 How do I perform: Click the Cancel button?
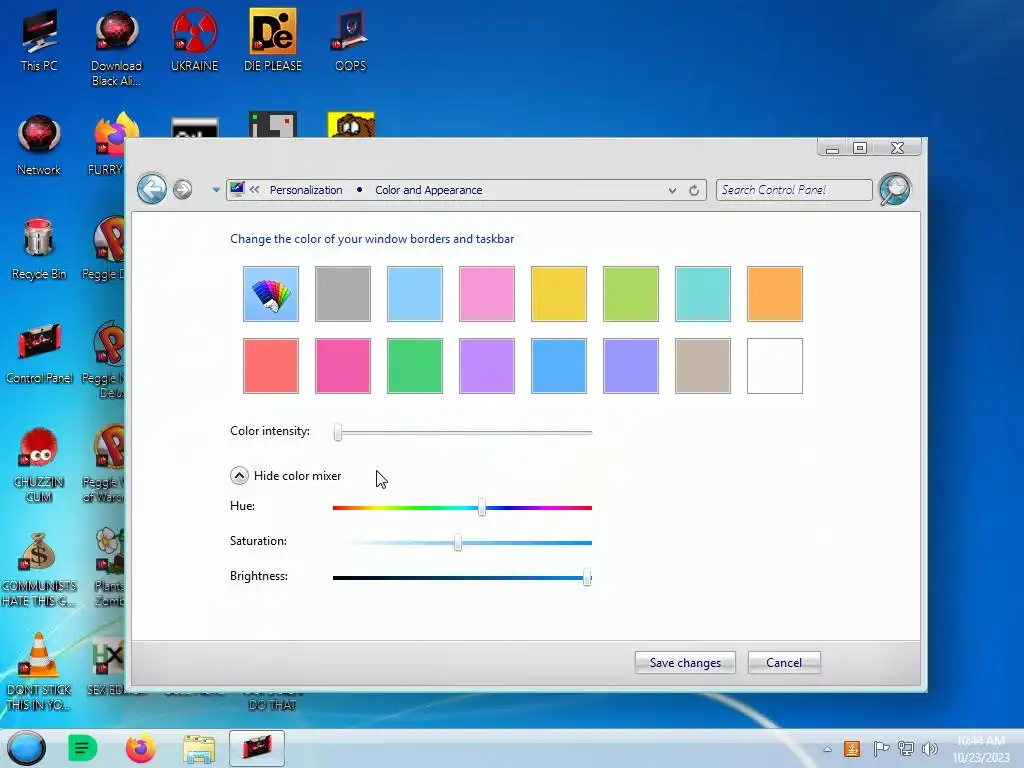(784, 663)
